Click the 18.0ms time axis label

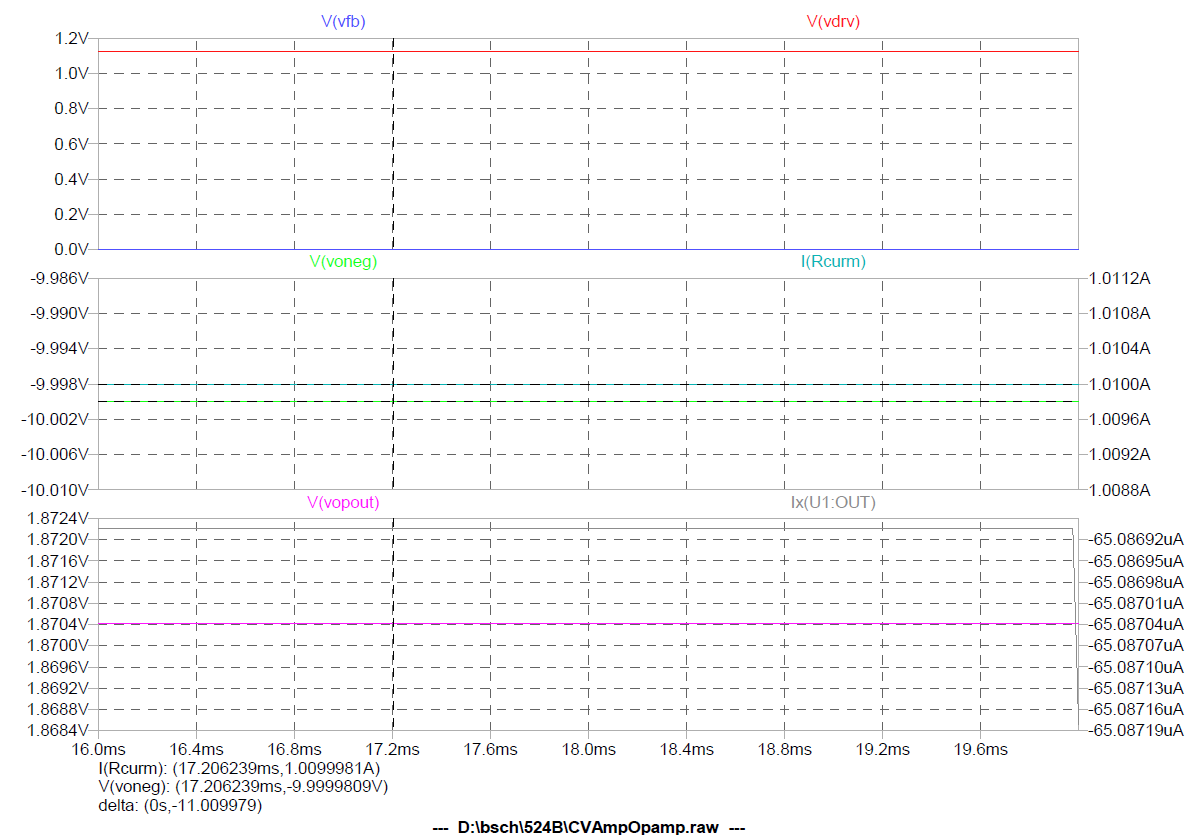(x=588, y=749)
